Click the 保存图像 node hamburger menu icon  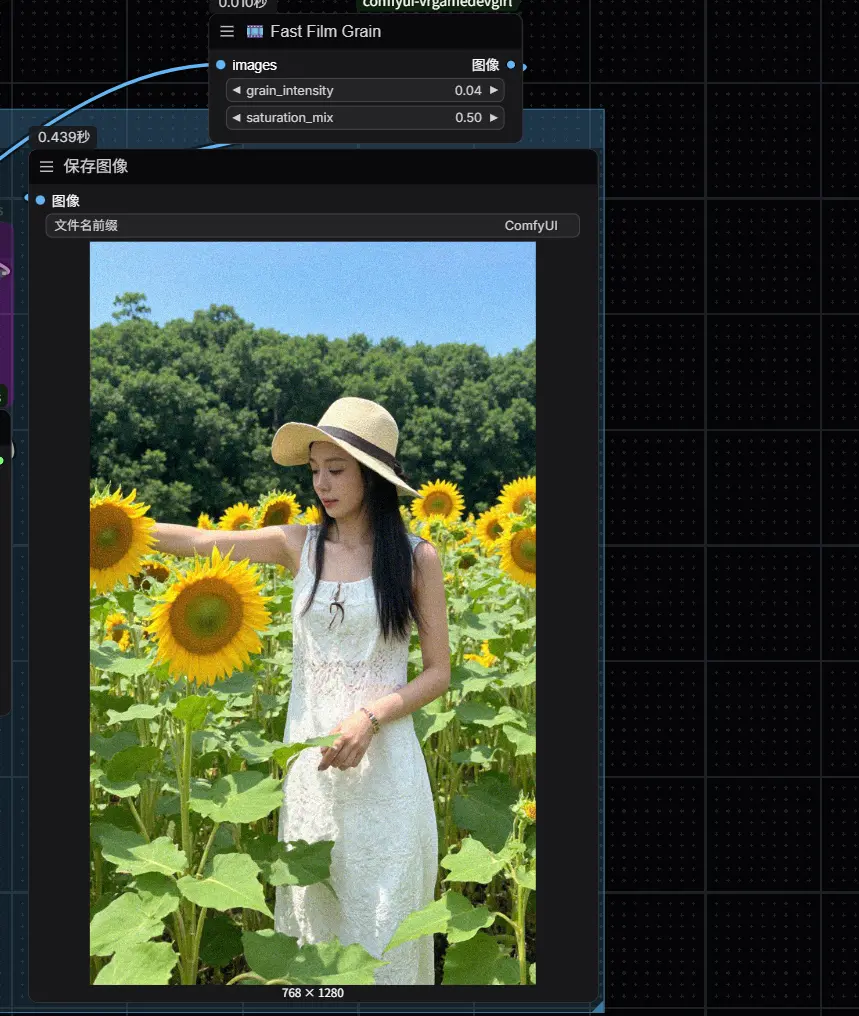tap(46, 167)
